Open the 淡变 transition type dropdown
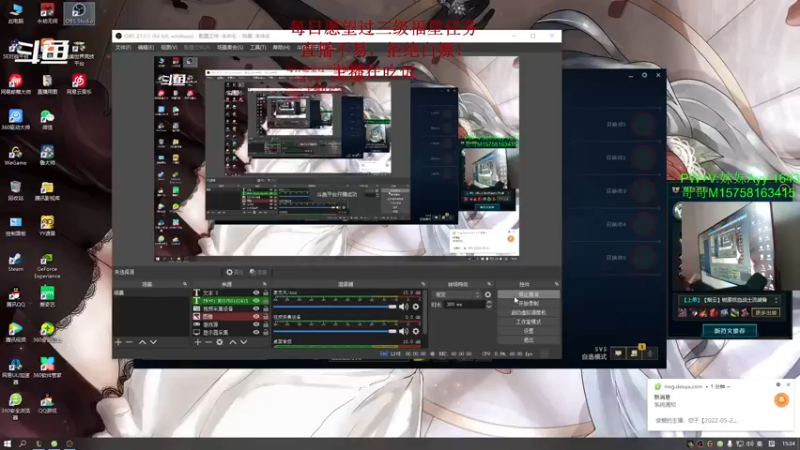Screen dimensions: 800x450 [457, 294]
